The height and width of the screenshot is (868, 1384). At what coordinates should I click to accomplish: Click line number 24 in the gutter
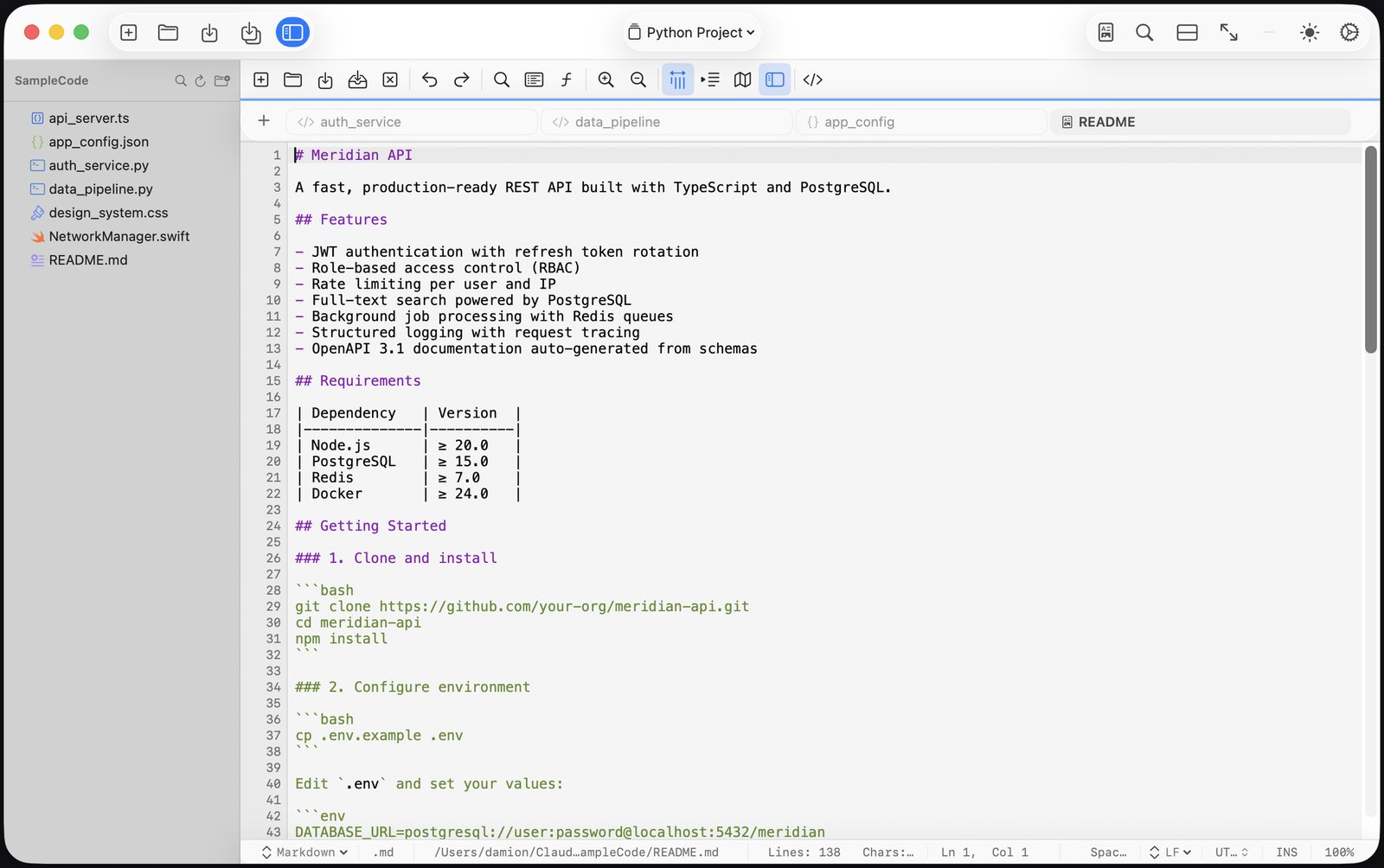click(x=273, y=527)
